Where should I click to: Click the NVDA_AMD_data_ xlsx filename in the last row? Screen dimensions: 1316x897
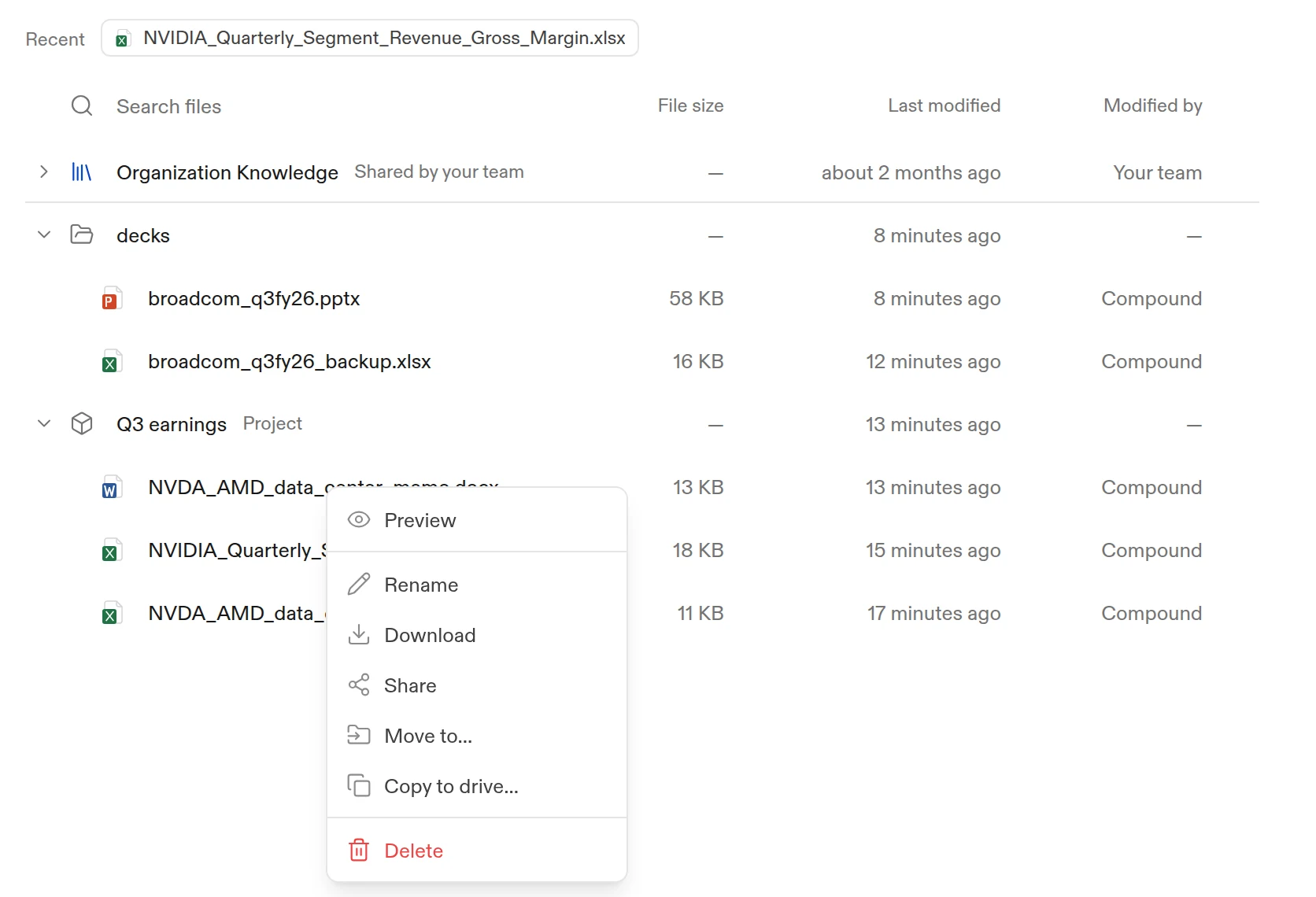236,613
